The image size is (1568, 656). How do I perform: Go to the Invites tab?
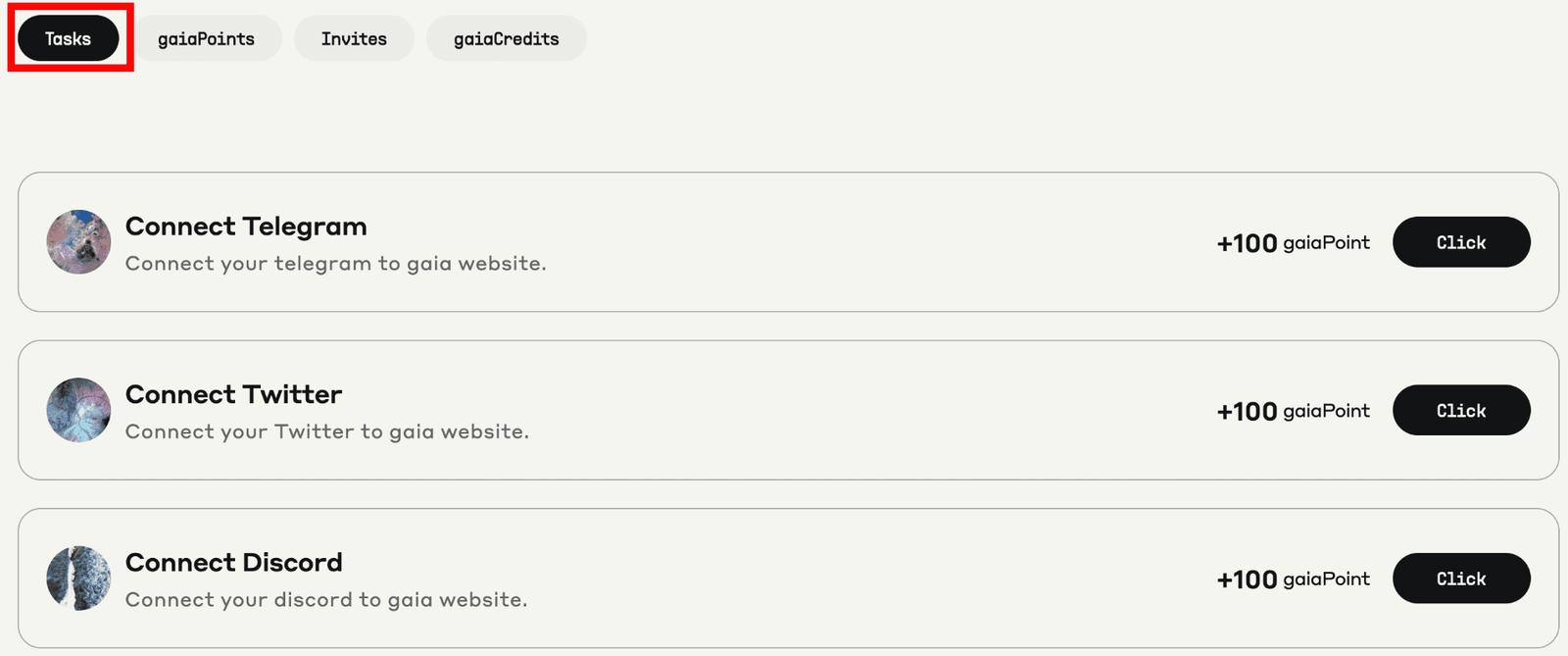click(x=354, y=39)
